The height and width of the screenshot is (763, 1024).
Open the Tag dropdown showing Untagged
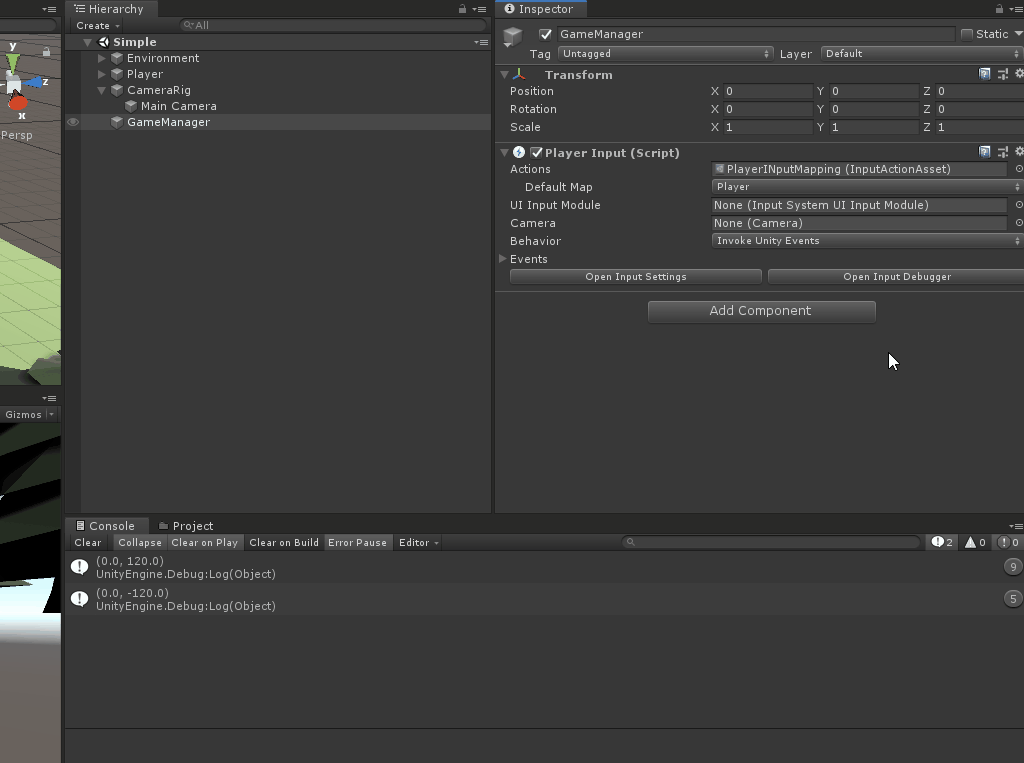(x=666, y=53)
